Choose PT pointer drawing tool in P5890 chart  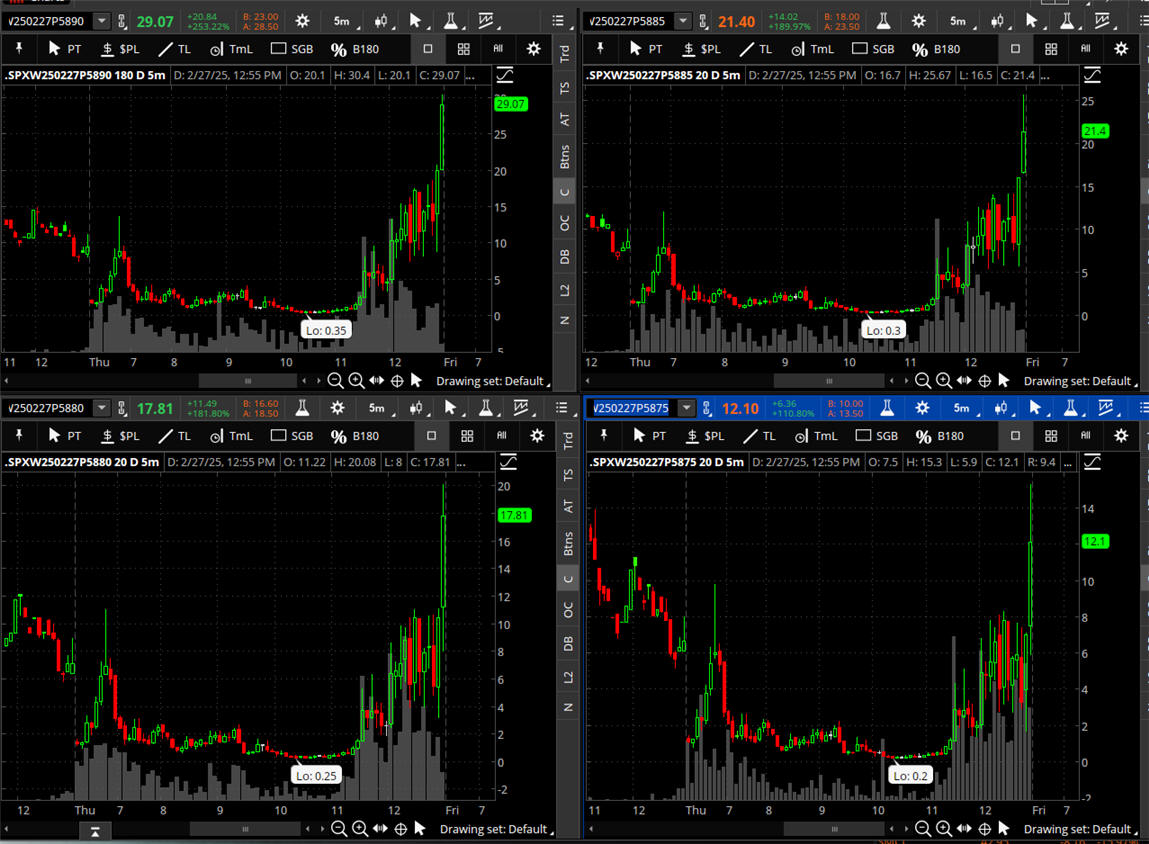64,49
